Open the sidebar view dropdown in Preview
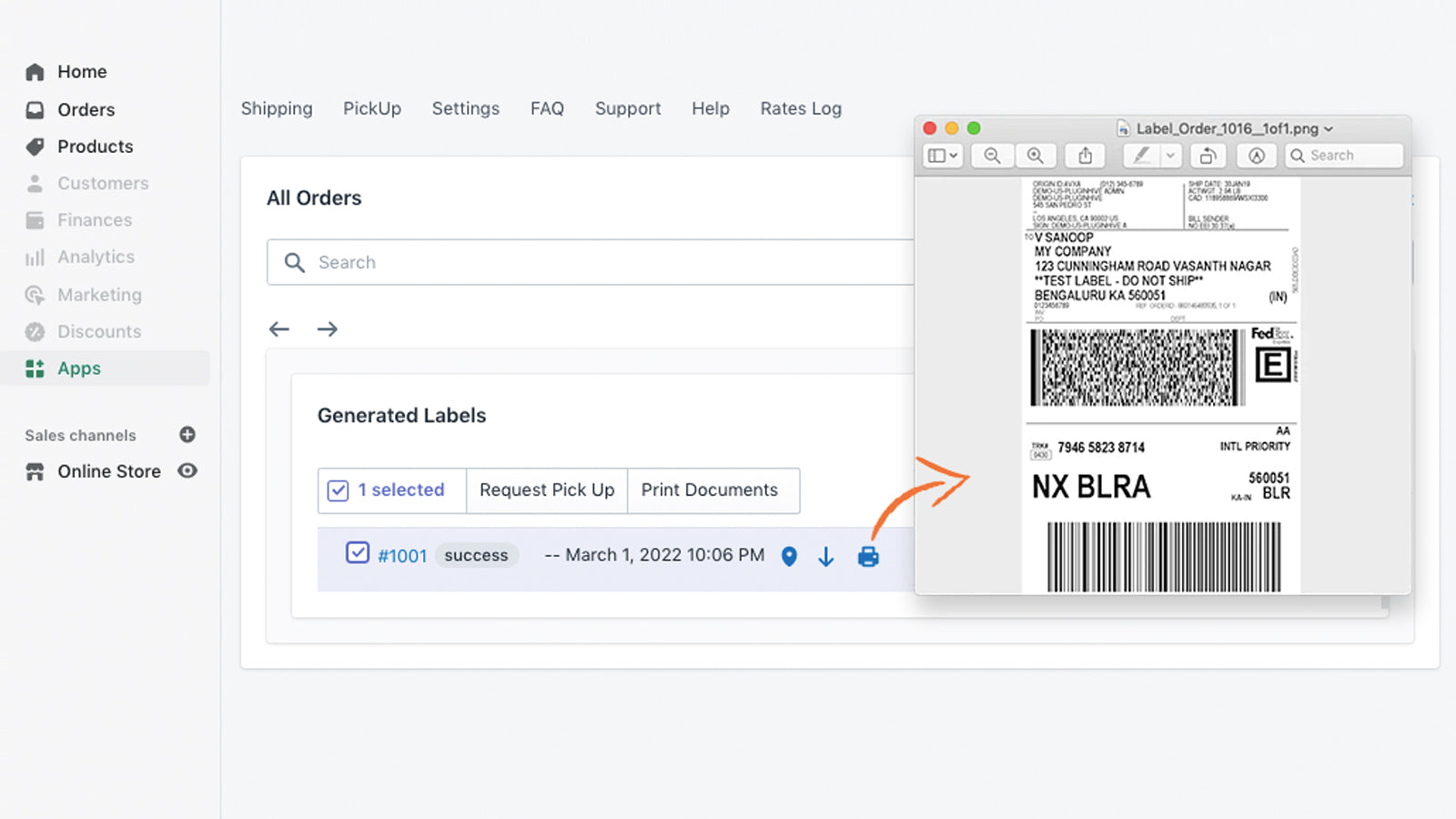1456x819 pixels. 942,156
